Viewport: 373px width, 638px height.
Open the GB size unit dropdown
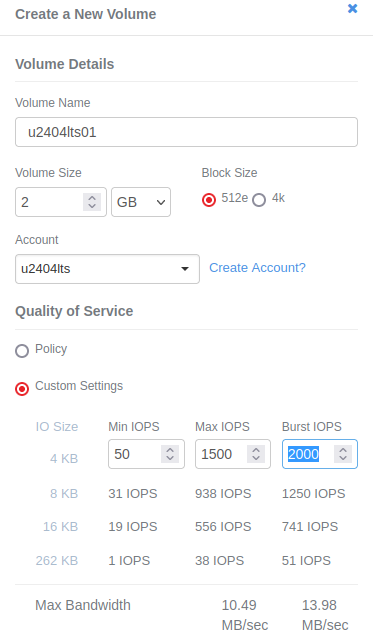pos(141,202)
